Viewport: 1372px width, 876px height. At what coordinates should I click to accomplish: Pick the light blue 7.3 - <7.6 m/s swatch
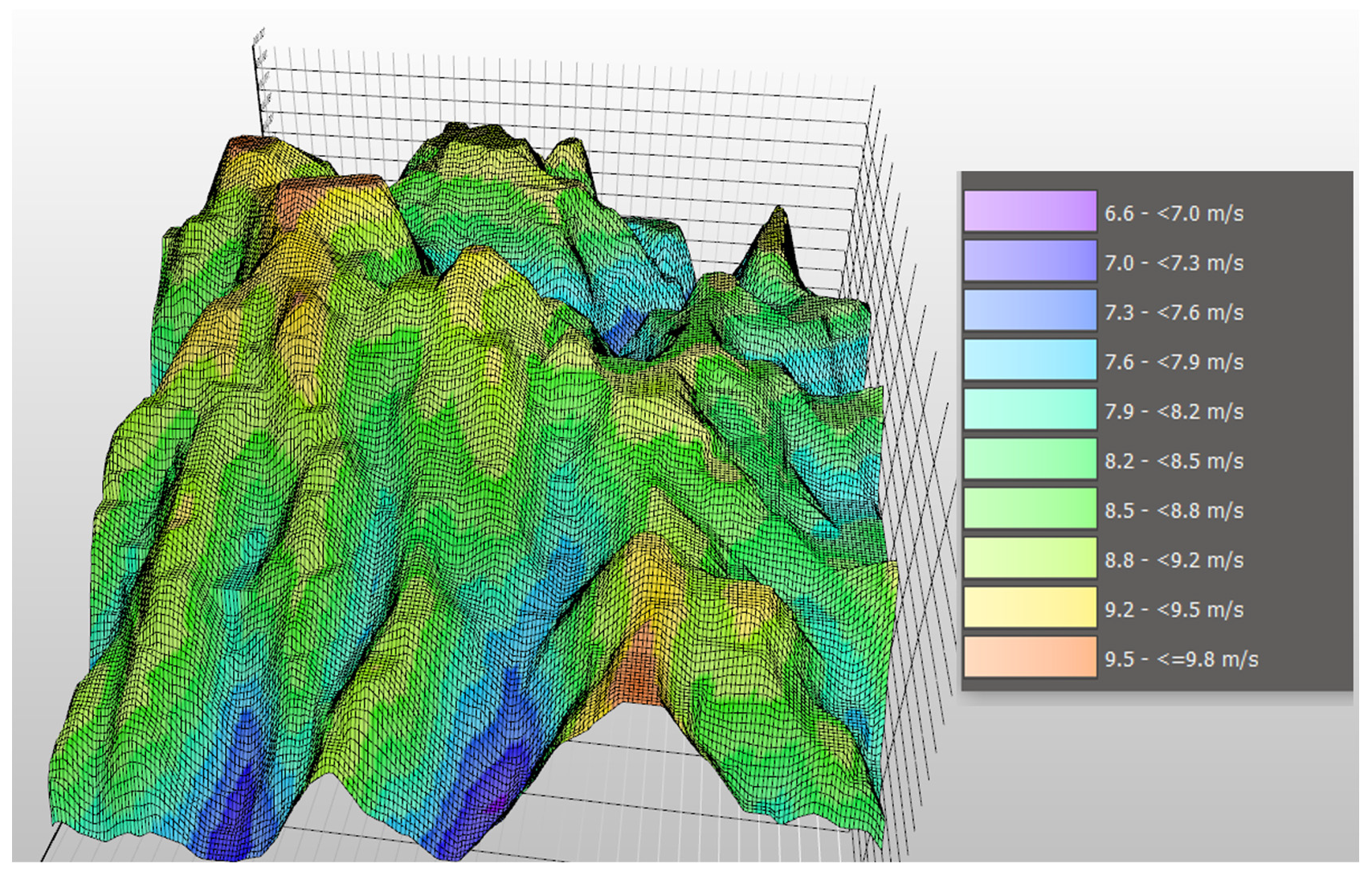point(1030,311)
